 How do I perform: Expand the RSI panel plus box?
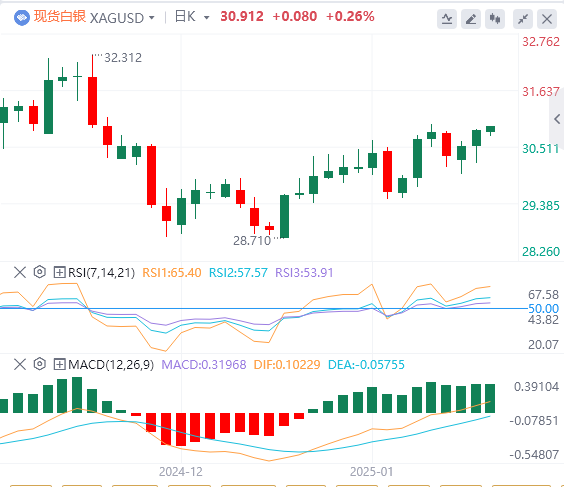coord(59,272)
